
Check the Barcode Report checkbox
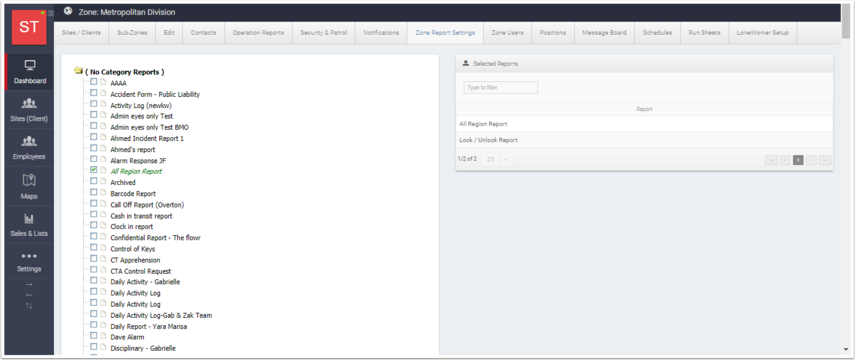[x=94, y=192]
